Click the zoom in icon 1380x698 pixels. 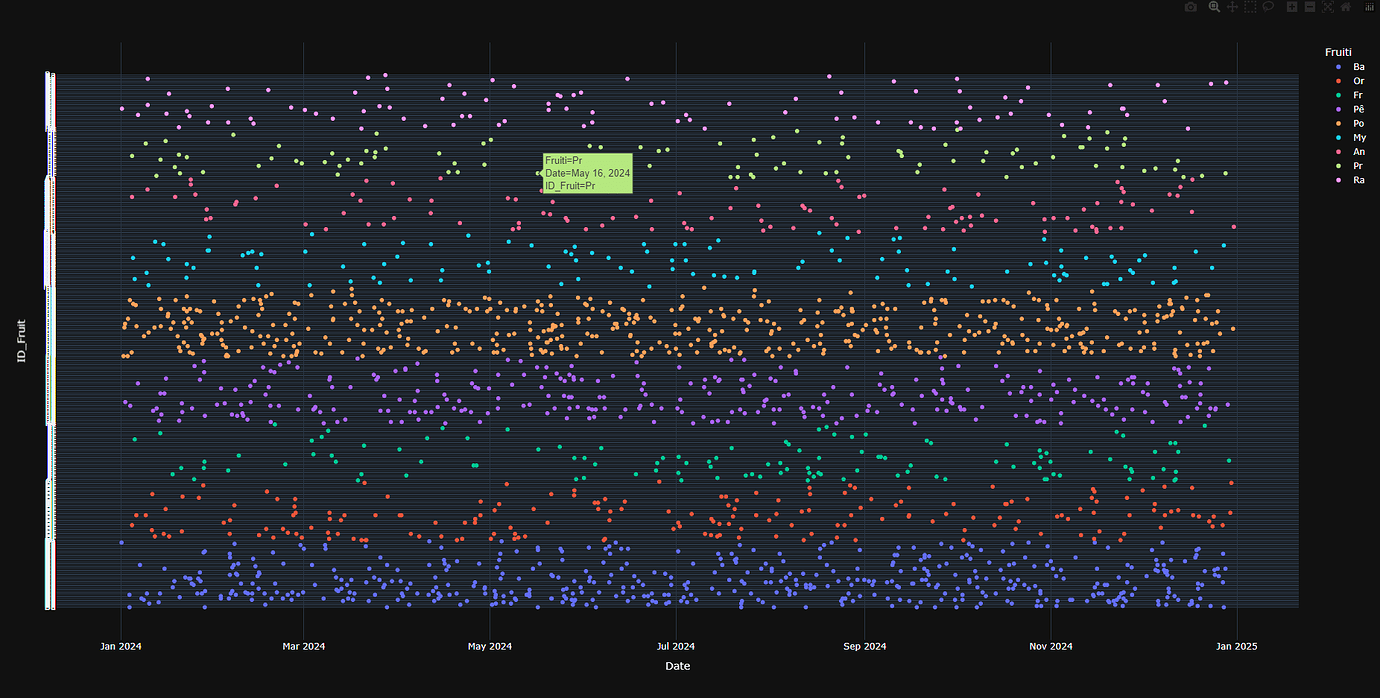pyautogui.click(x=1292, y=7)
